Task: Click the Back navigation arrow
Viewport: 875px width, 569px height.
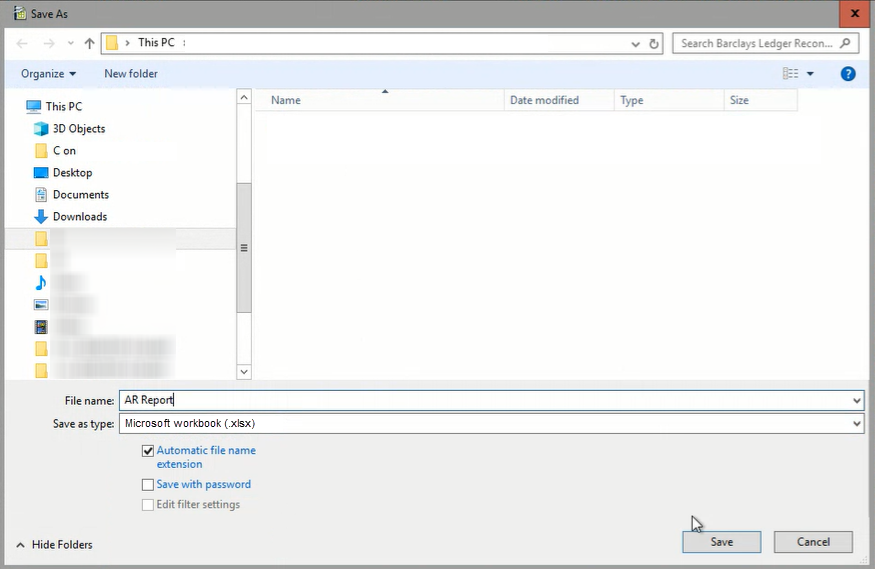Action: [22, 44]
